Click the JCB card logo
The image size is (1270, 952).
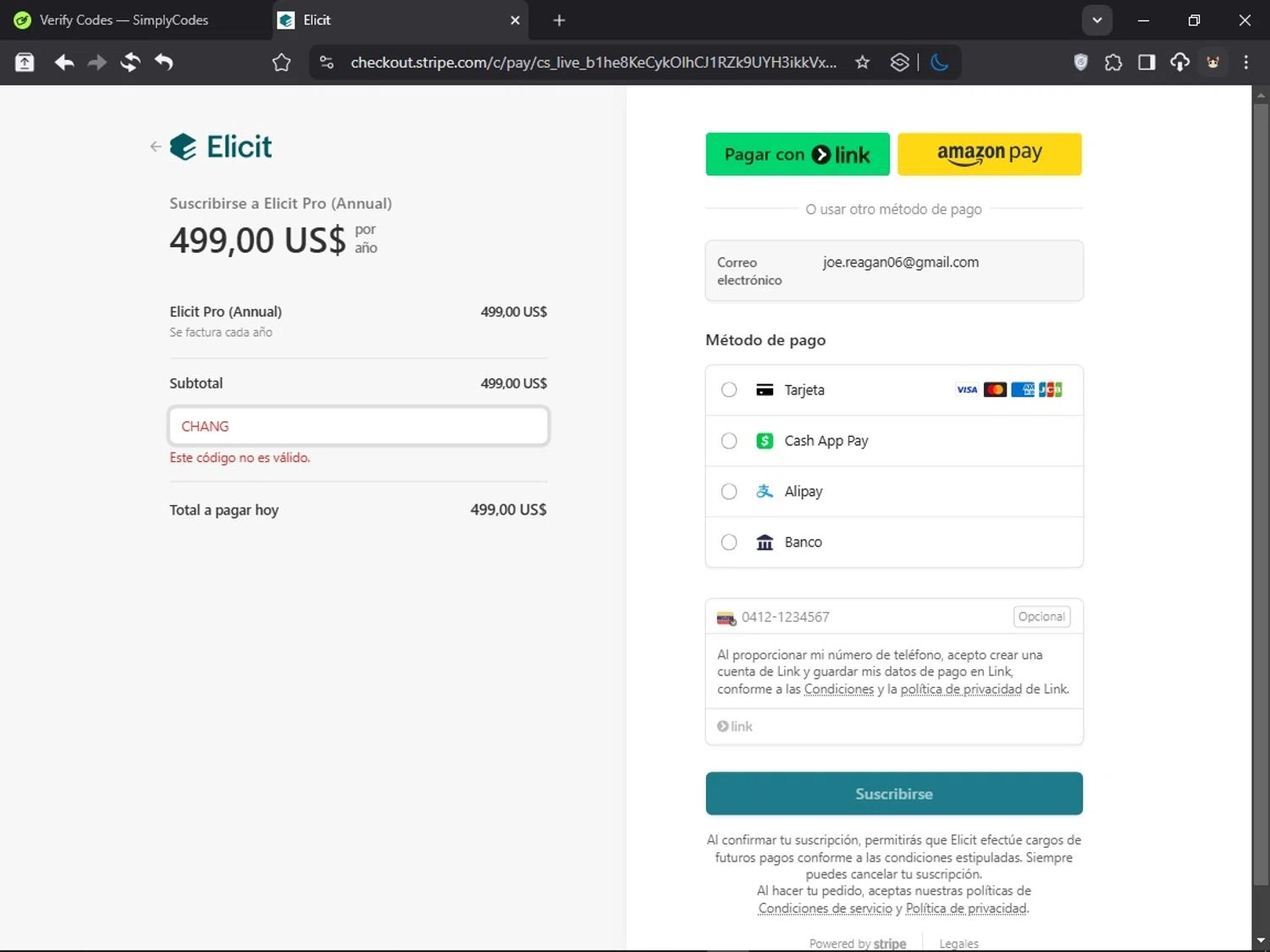(x=1051, y=390)
